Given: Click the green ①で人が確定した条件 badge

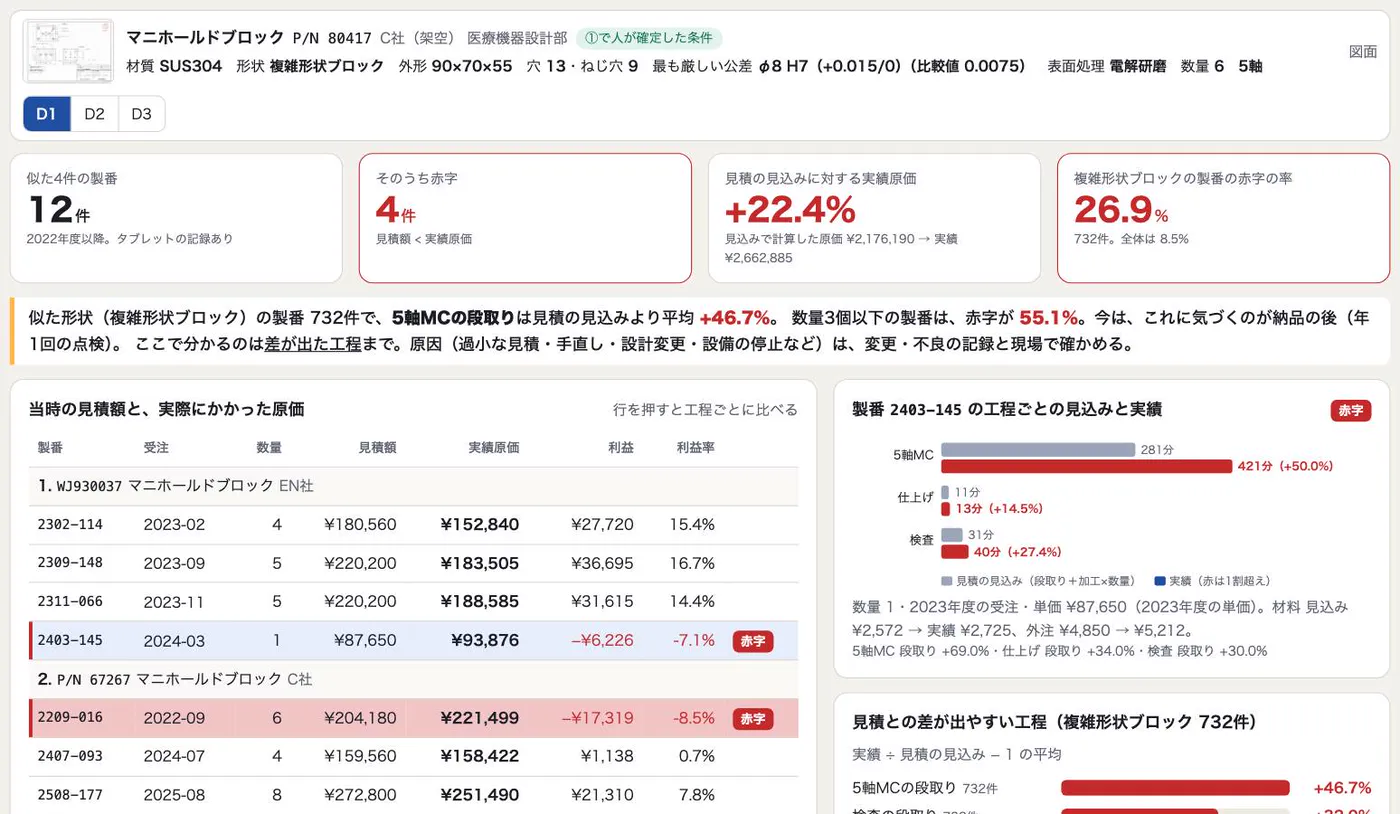Looking at the screenshot, I should click(x=649, y=38).
